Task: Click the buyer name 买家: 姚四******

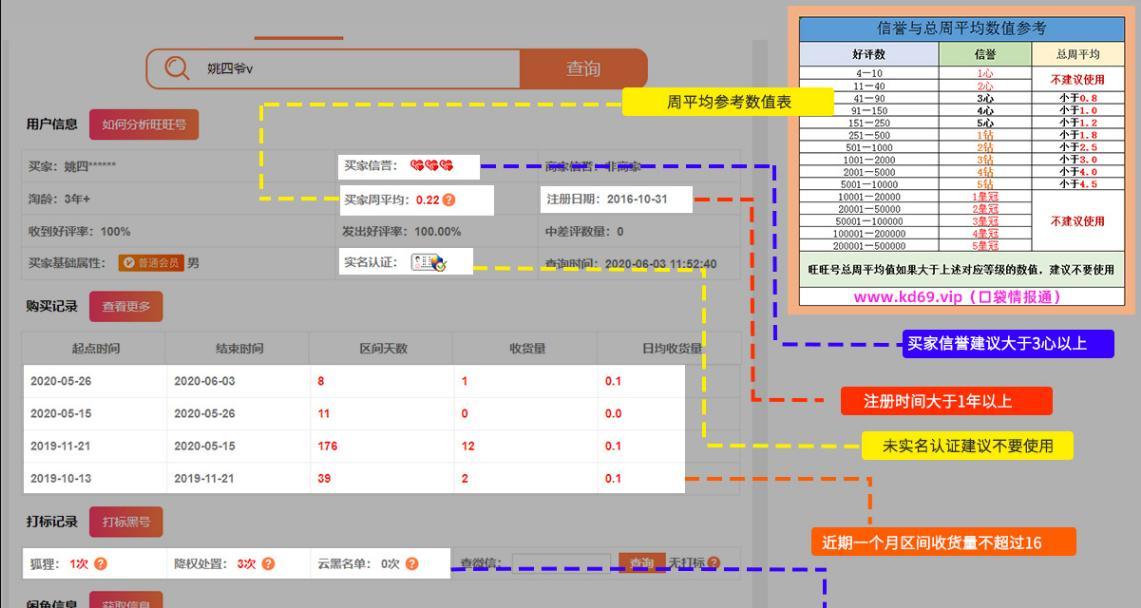Action: [x=72, y=167]
